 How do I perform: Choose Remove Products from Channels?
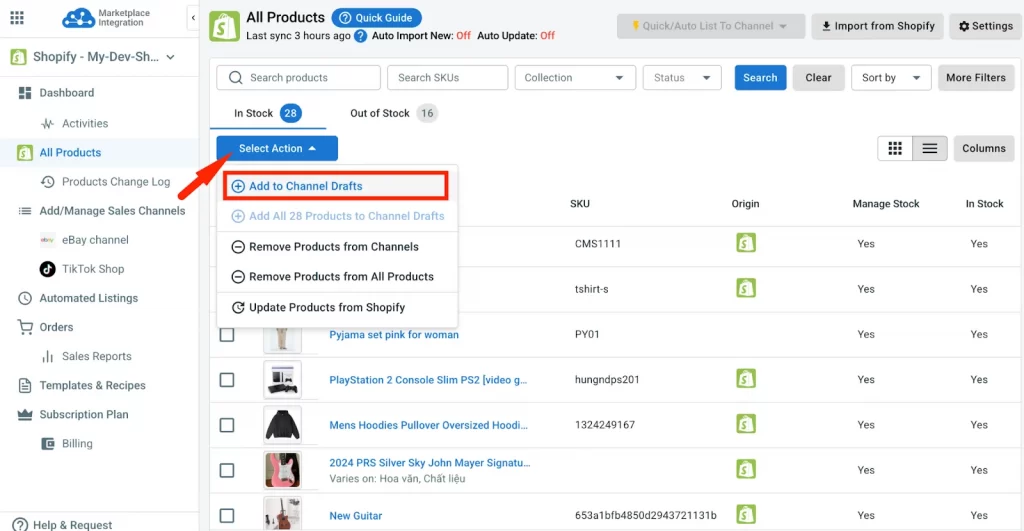tap(337, 247)
